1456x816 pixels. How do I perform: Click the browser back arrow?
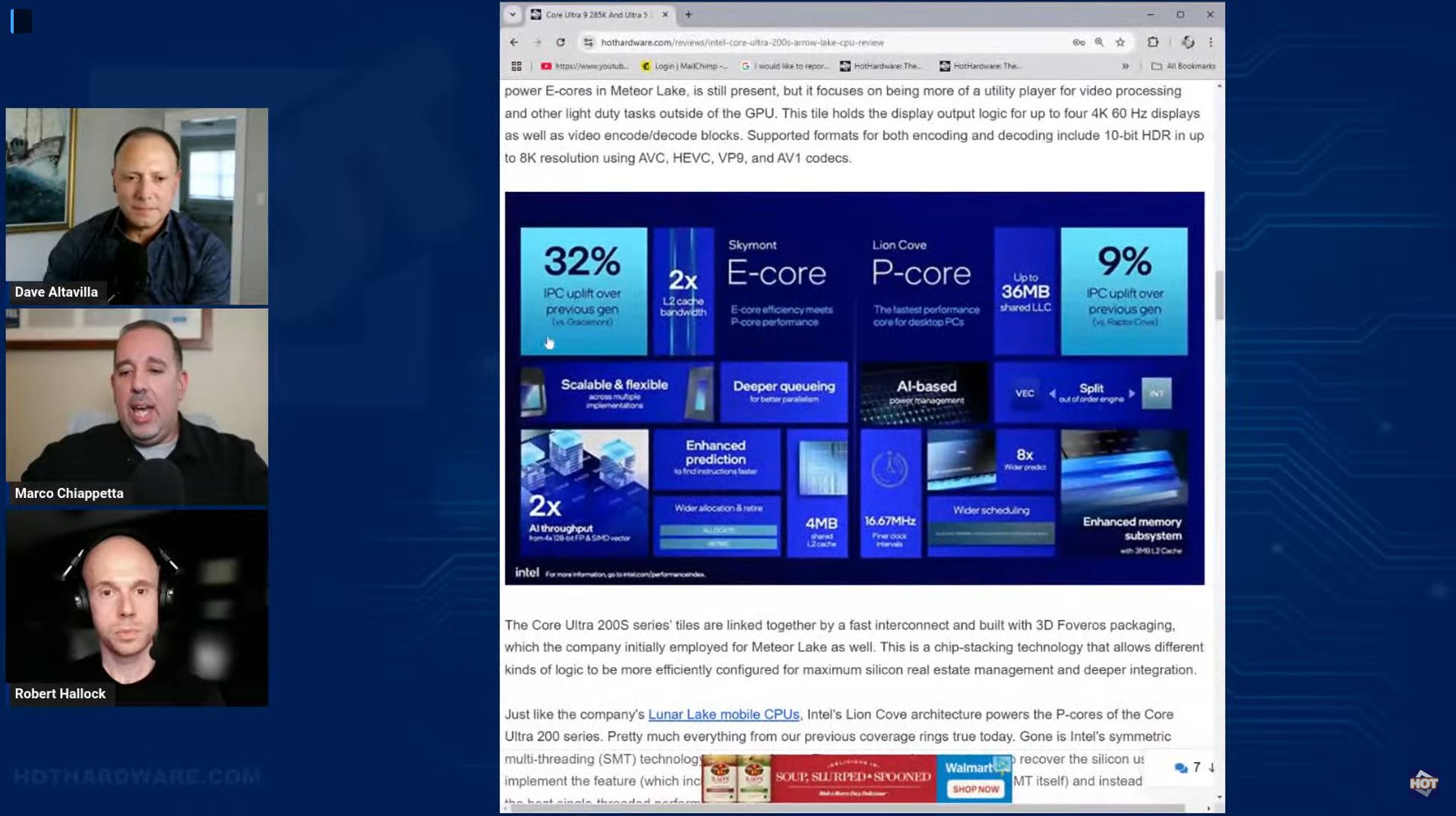pos(514,43)
